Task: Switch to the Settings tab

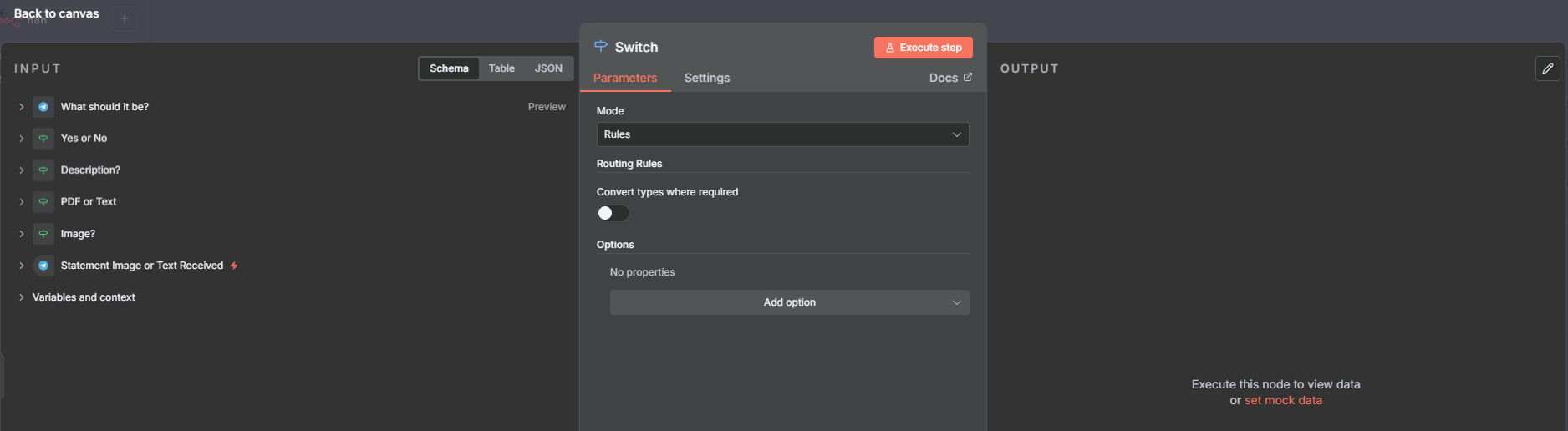Action: pos(706,78)
